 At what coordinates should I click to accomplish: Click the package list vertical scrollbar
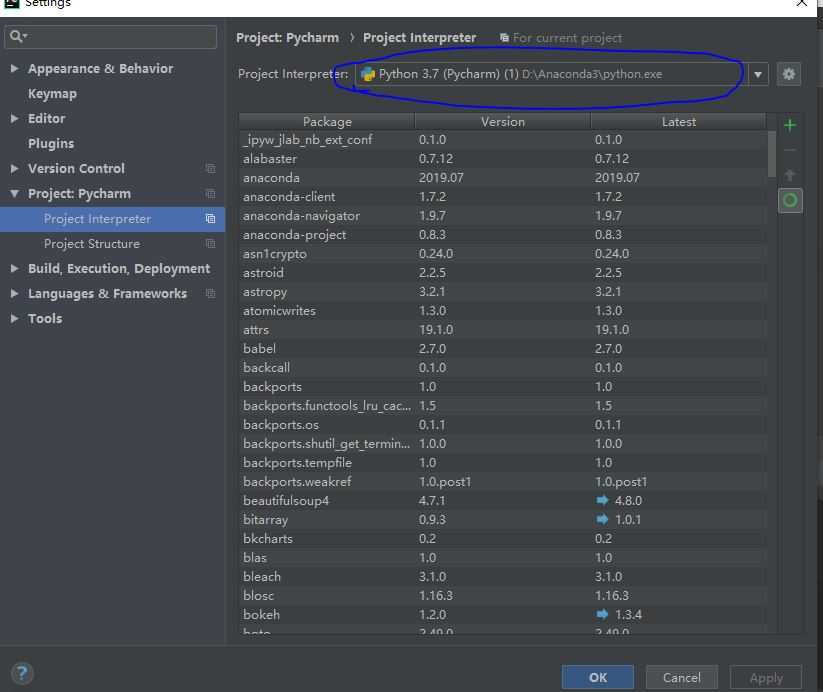(771, 154)
